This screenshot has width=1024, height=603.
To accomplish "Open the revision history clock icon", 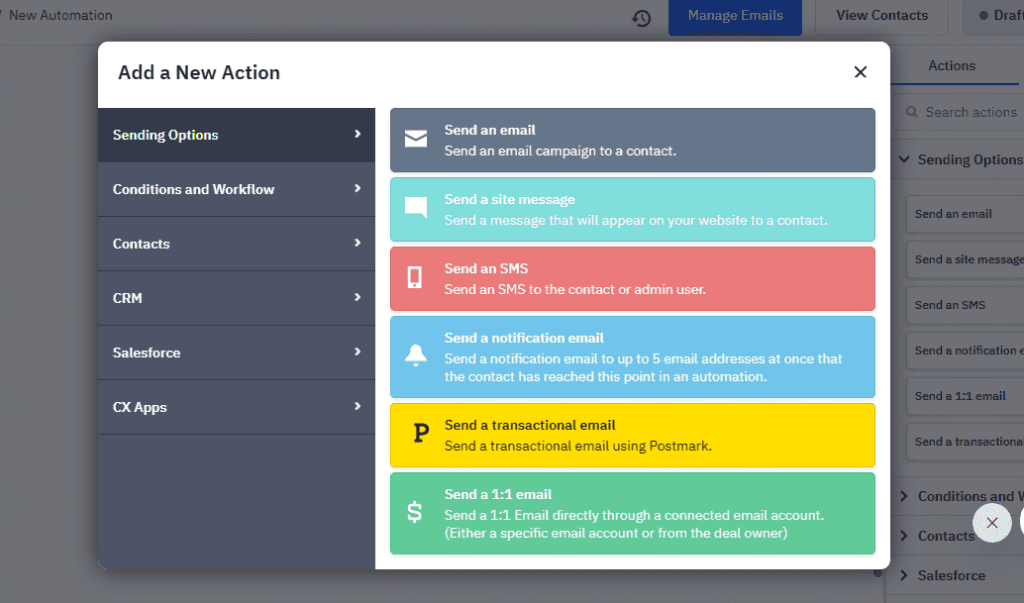I will coord(642,18).
